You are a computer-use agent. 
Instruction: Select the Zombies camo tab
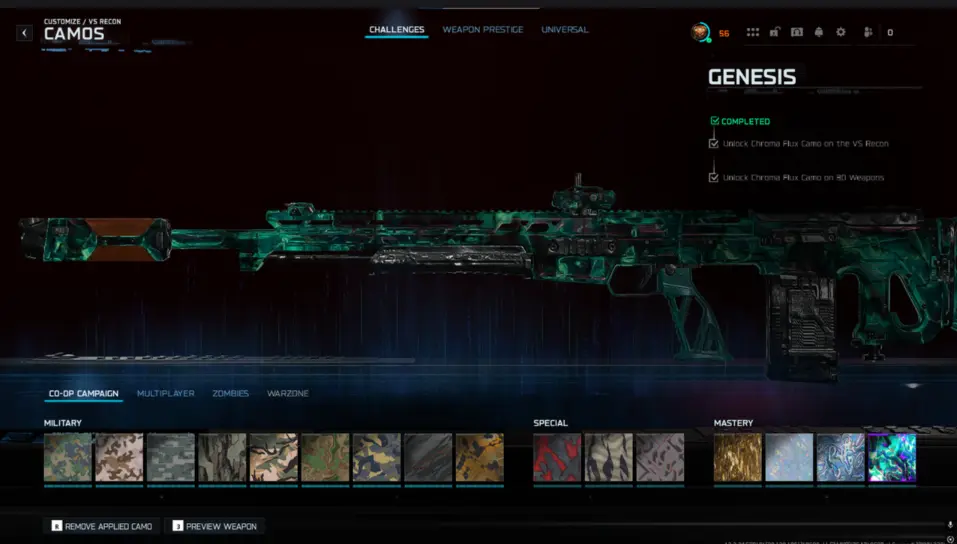click(x=230, y=394)
